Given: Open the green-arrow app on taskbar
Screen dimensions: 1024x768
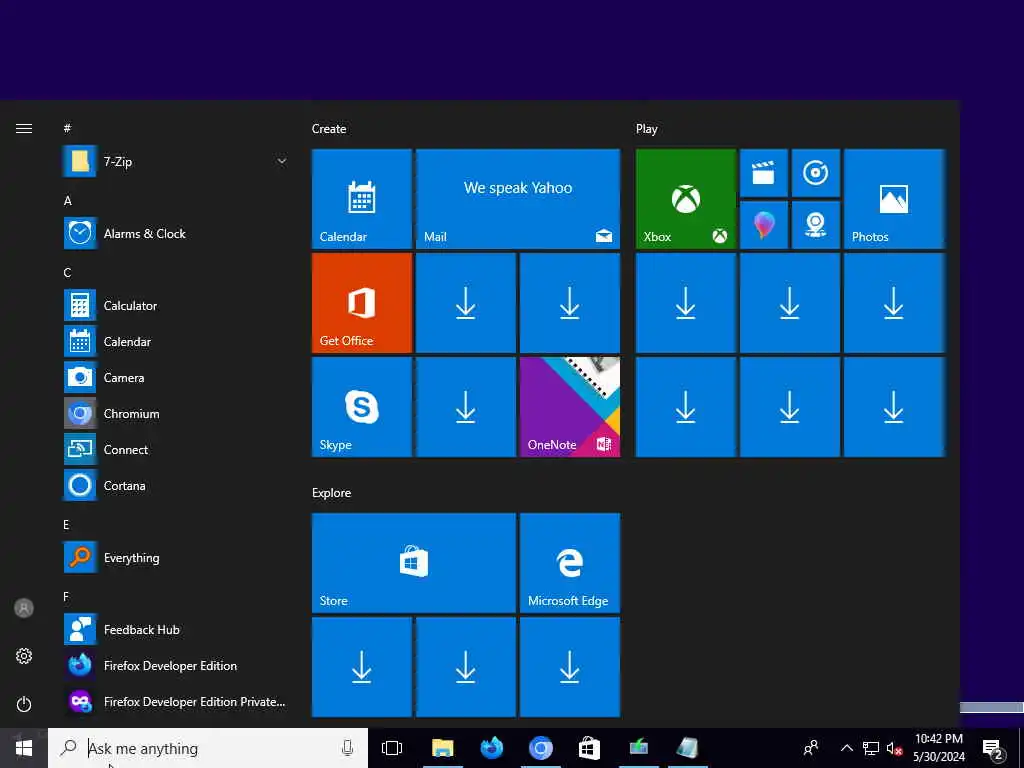Looking at the screenshot, I should [639, 748].
